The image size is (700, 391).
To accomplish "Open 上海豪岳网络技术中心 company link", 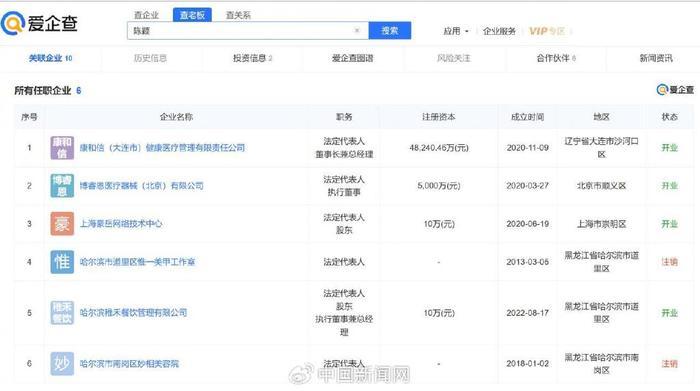I will [x=121, y=224].
